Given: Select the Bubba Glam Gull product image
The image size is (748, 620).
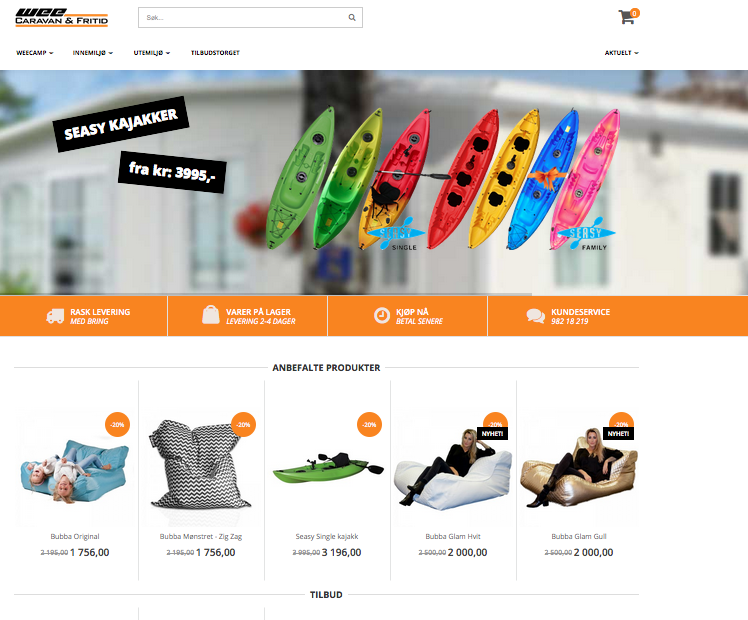Looking at the screenshot, I should (579, 466).
